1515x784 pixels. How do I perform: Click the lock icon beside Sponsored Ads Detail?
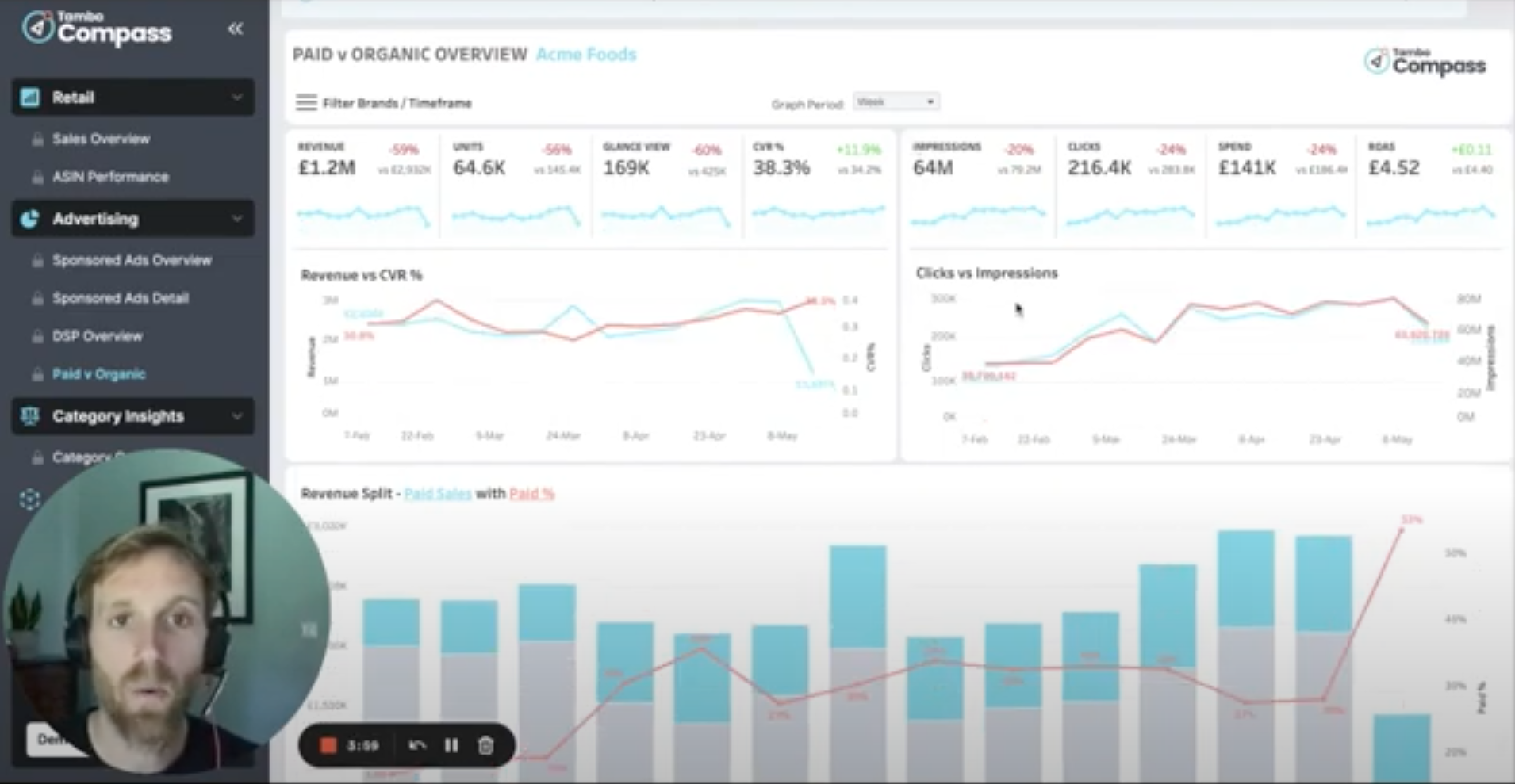tap(37, 299)
